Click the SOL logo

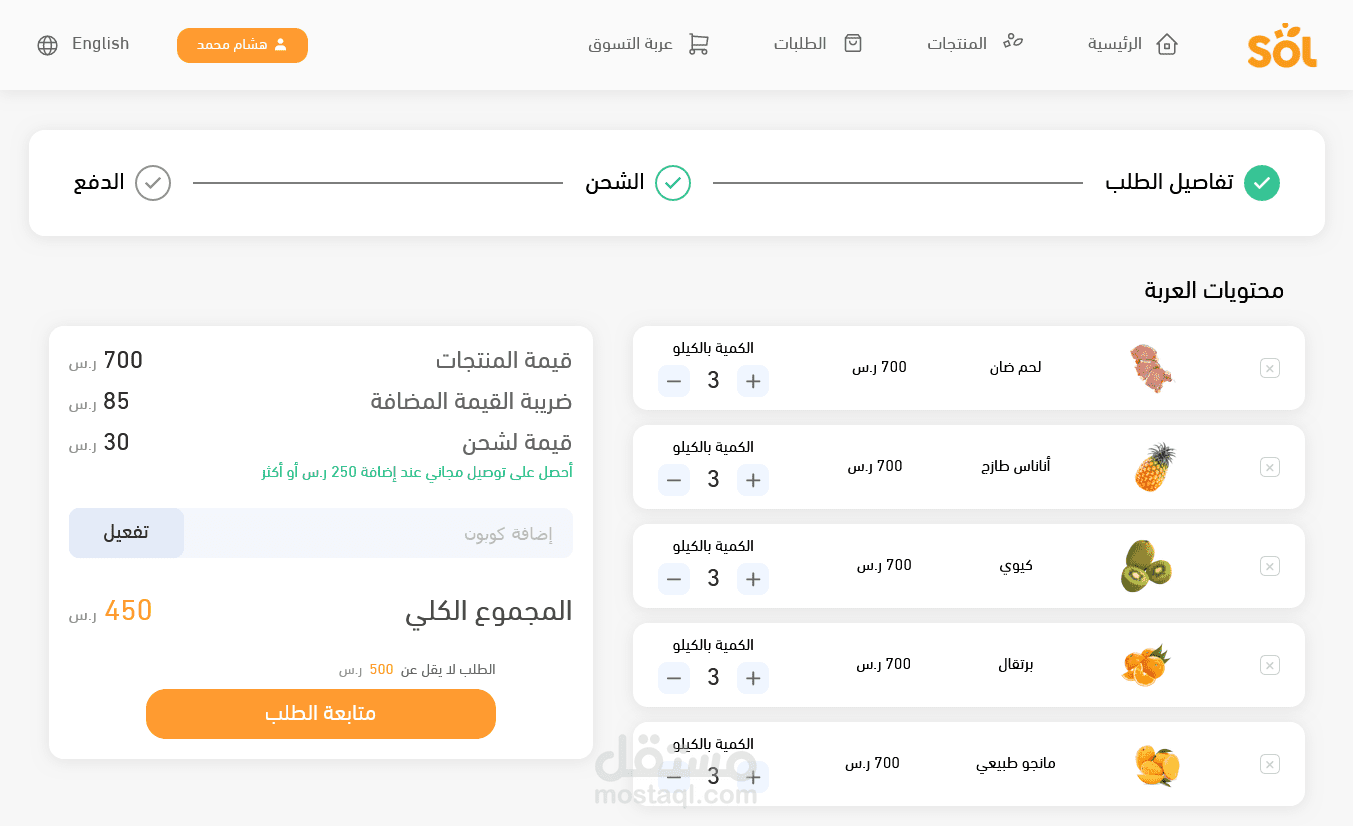pos(1282,45)
